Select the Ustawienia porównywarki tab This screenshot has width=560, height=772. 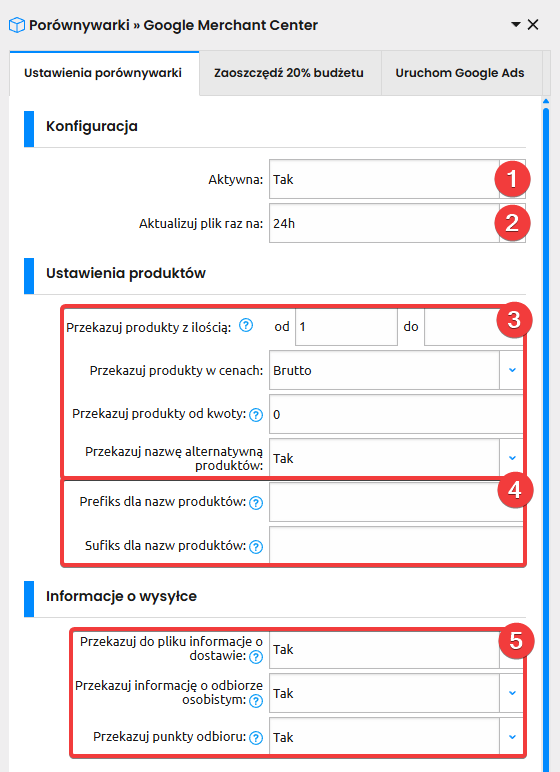103,73
